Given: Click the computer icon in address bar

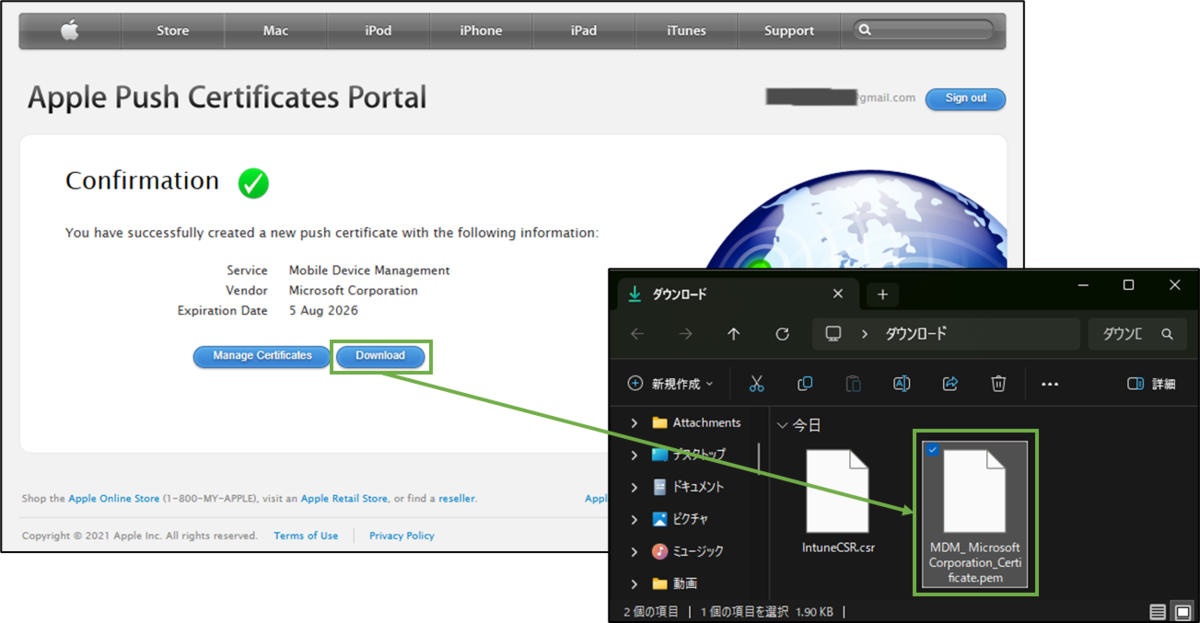Looking at the screenshot, I should coord(833,334).
